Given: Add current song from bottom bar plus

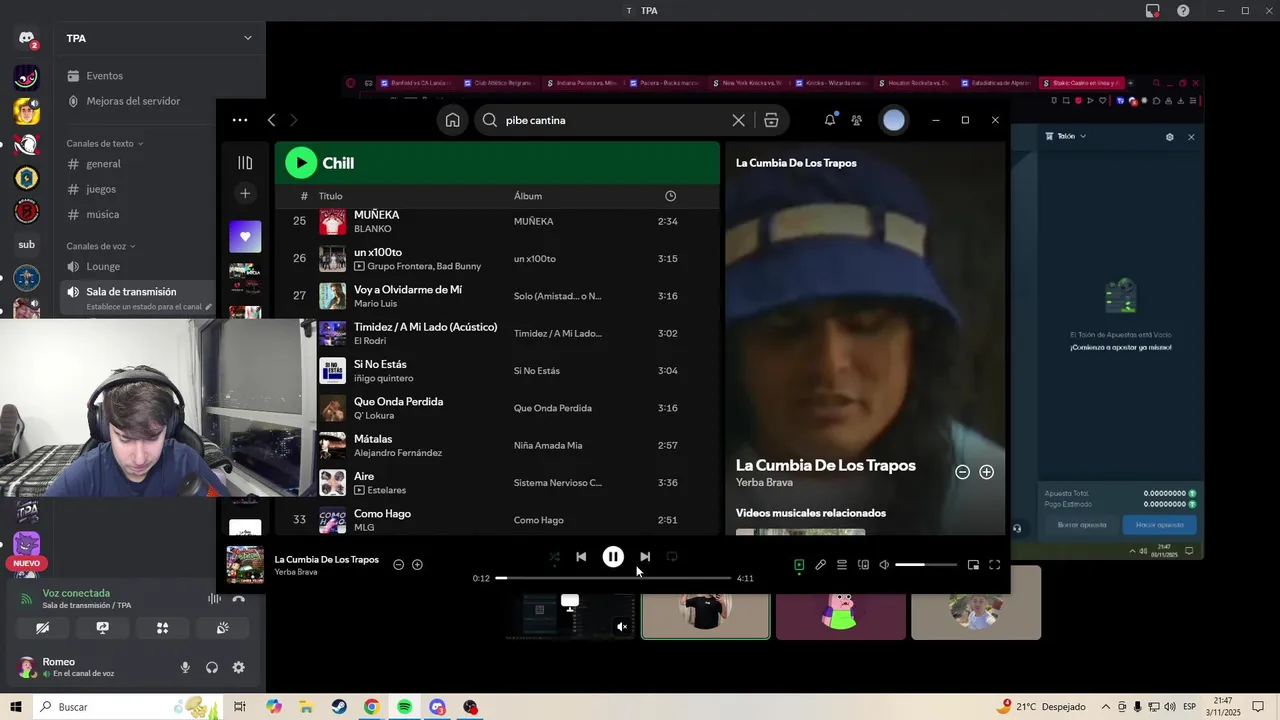Looking at the screenshot, I should click(x=417, y=565).
